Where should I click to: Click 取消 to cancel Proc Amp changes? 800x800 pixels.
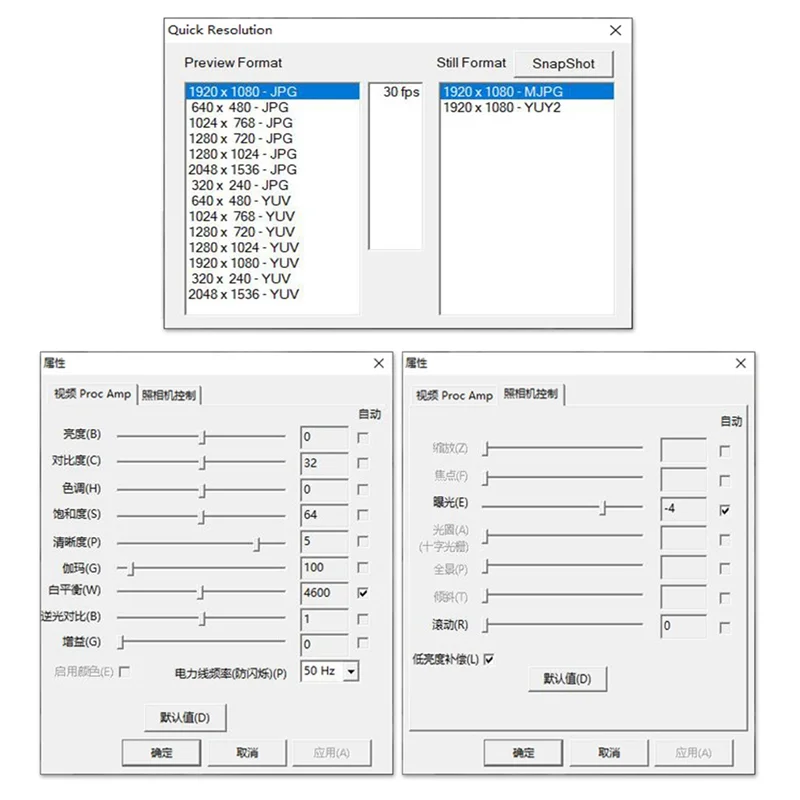pyautogui.click(x=248, y=752)
